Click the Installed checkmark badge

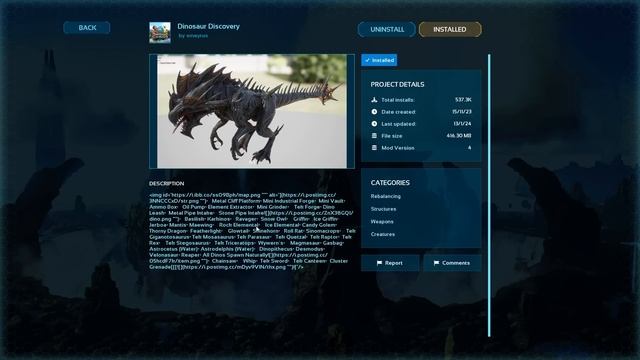[x=379, y=60]
